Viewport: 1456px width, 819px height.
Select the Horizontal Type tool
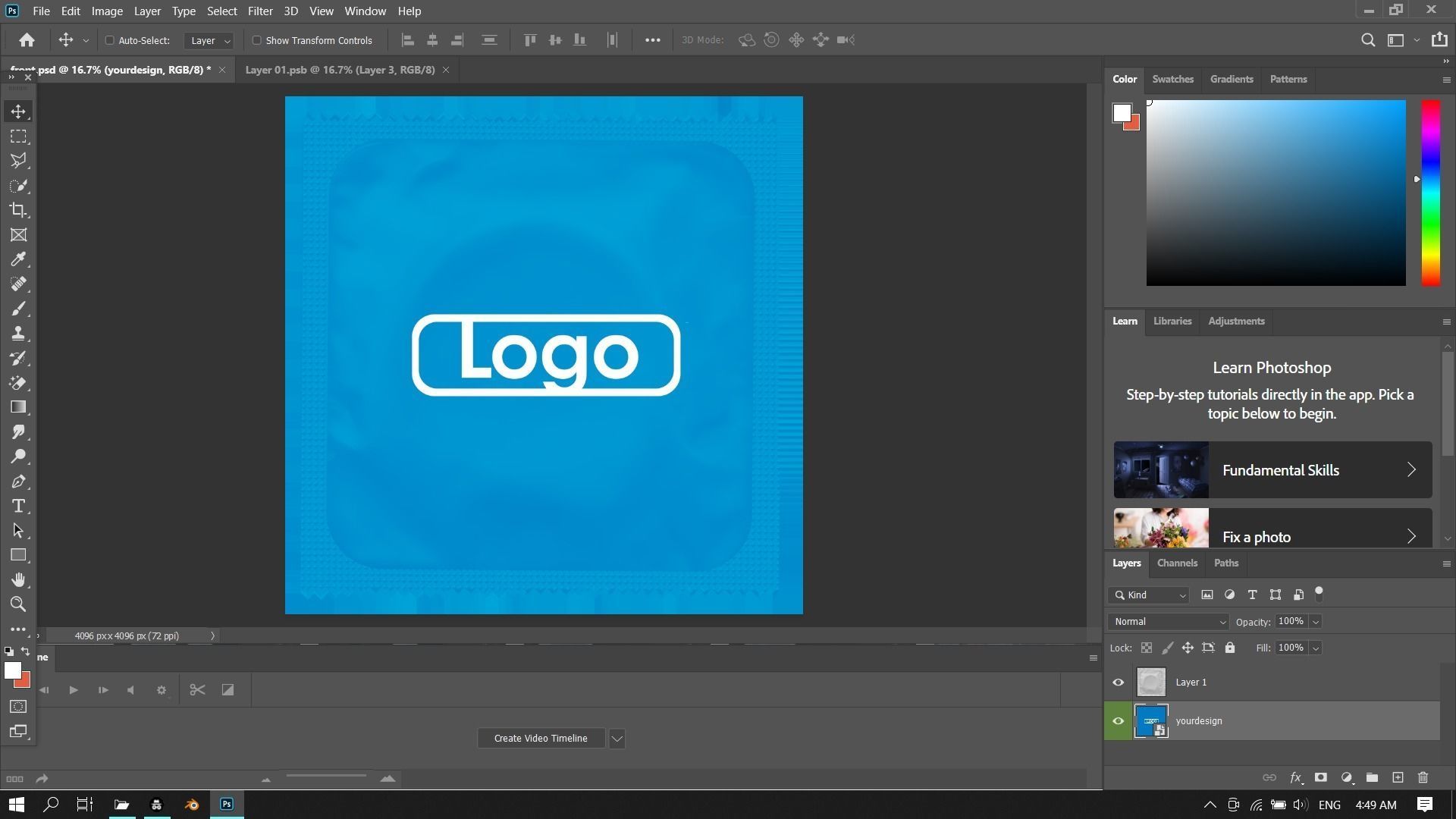tap(18, 506)
